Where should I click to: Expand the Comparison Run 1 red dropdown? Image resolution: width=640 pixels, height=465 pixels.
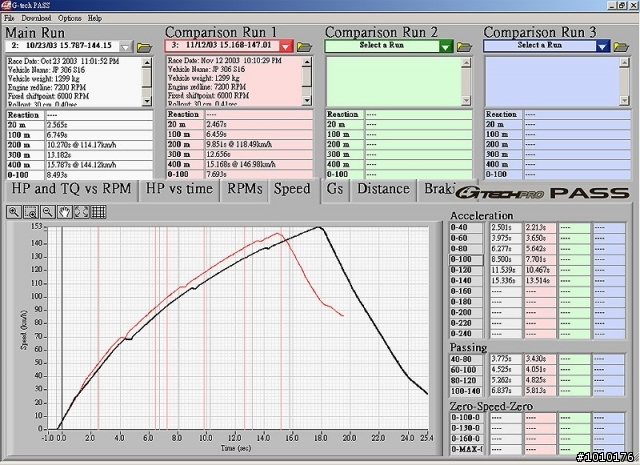tap(286, 47)
